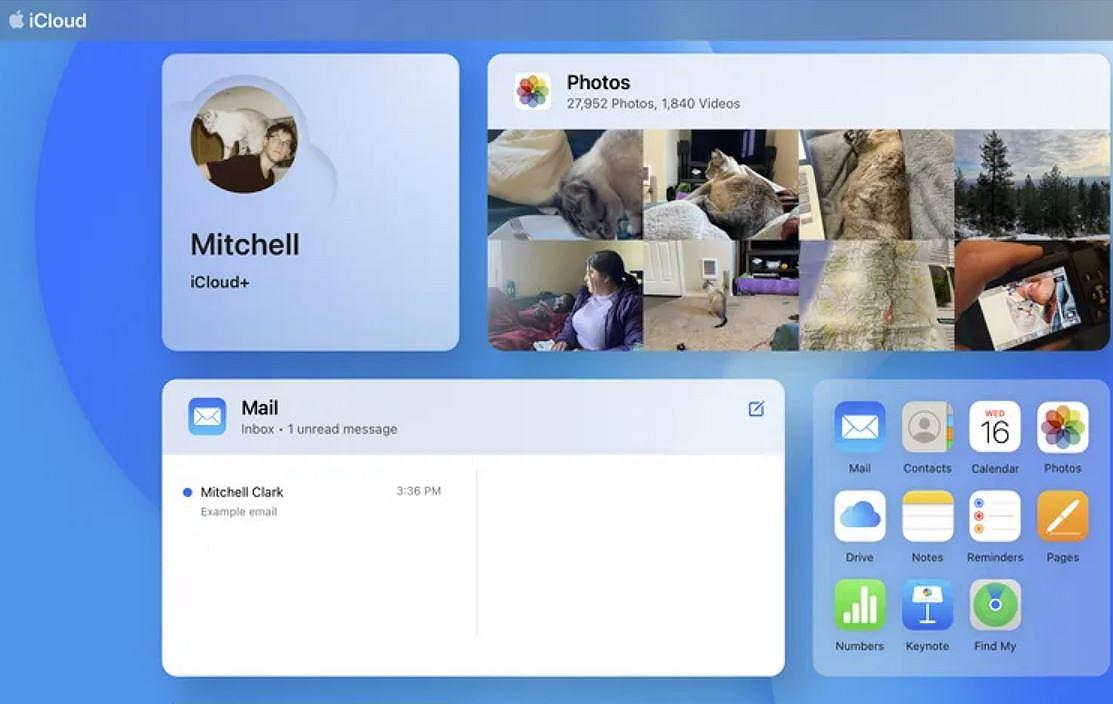Click the blue unread dot beside Mitchell Clark

click(187, 491)
